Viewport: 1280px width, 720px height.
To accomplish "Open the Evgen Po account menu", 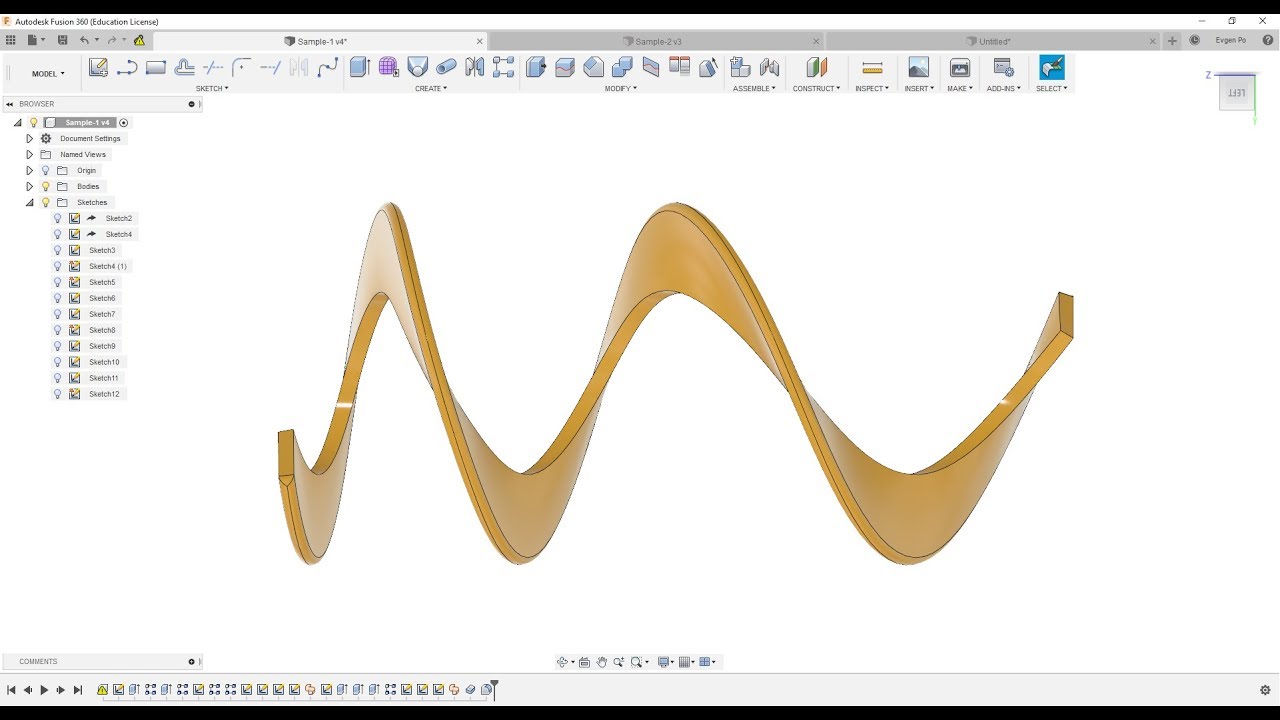I will coord(1230,41).
